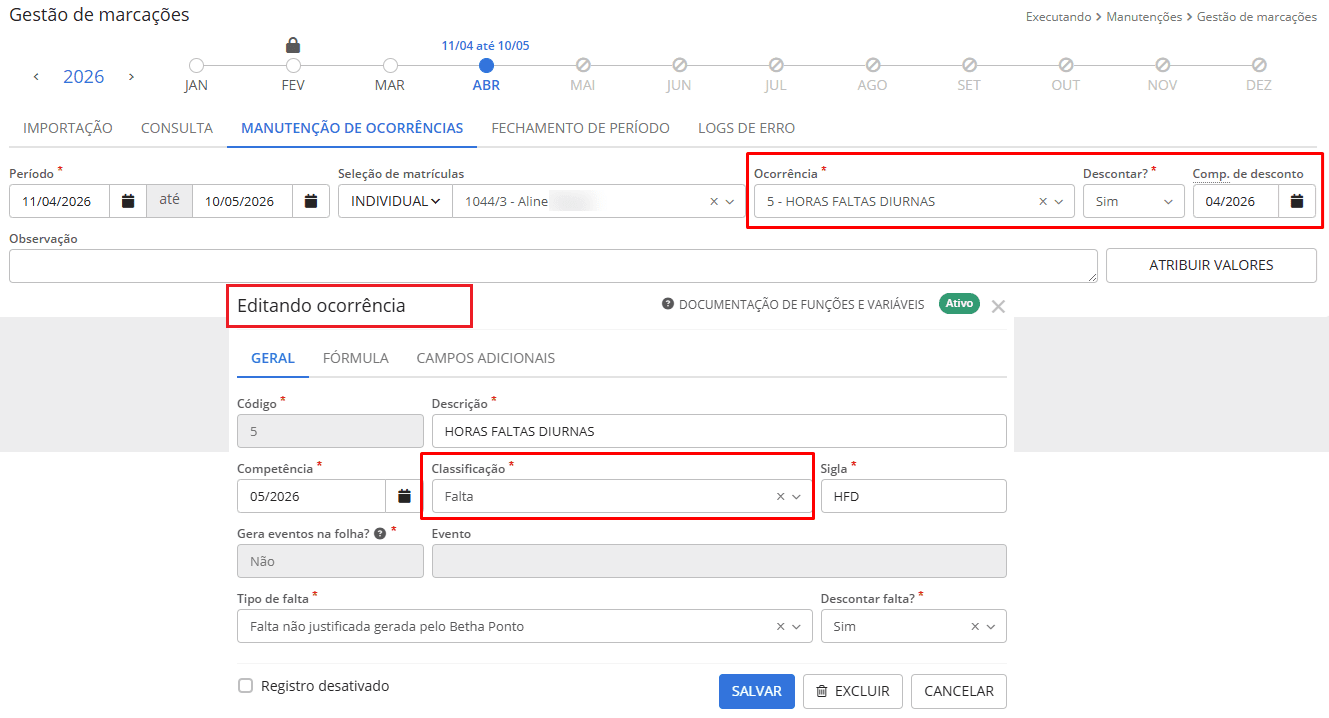
Task: Close the Editando ocorrência dialog
Action: (x=998, y=306)
